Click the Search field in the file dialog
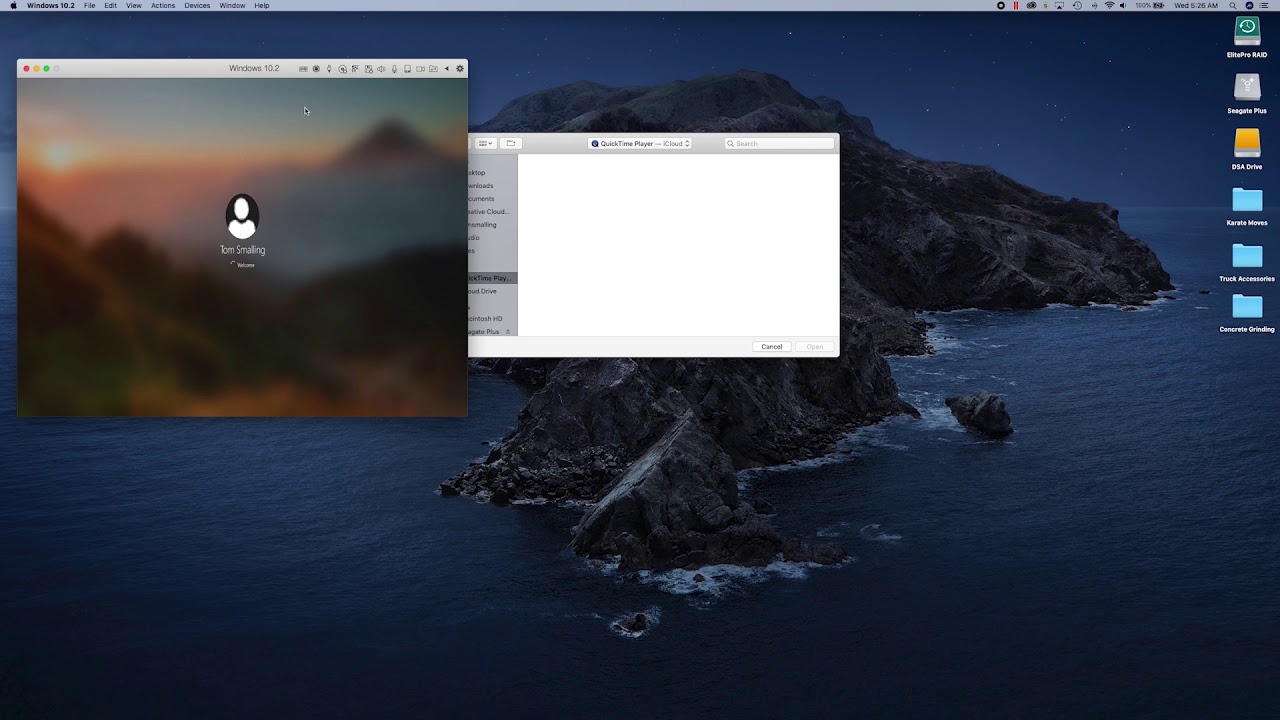1280x720 pixels. (x=779, y=143)
